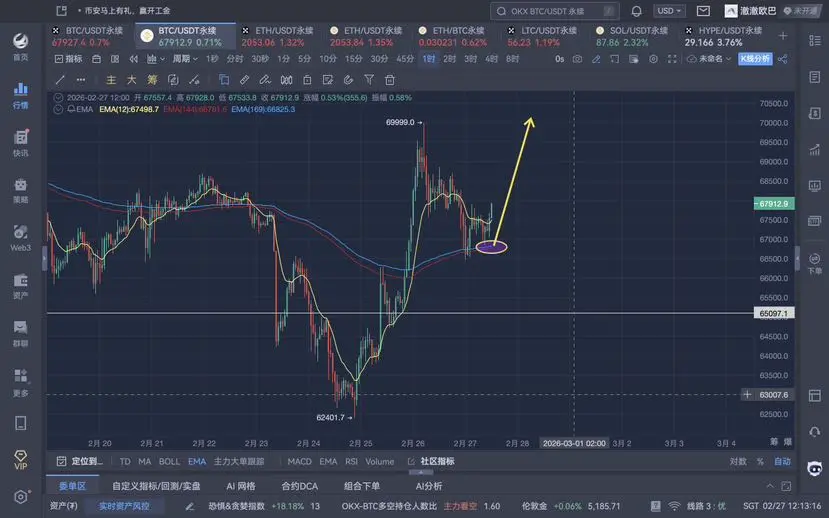Click the OKX BTC/USDT 永续 search field
The width and height of the screenshot is (829, 518).
pyautogui.click(x=554, y=11)
